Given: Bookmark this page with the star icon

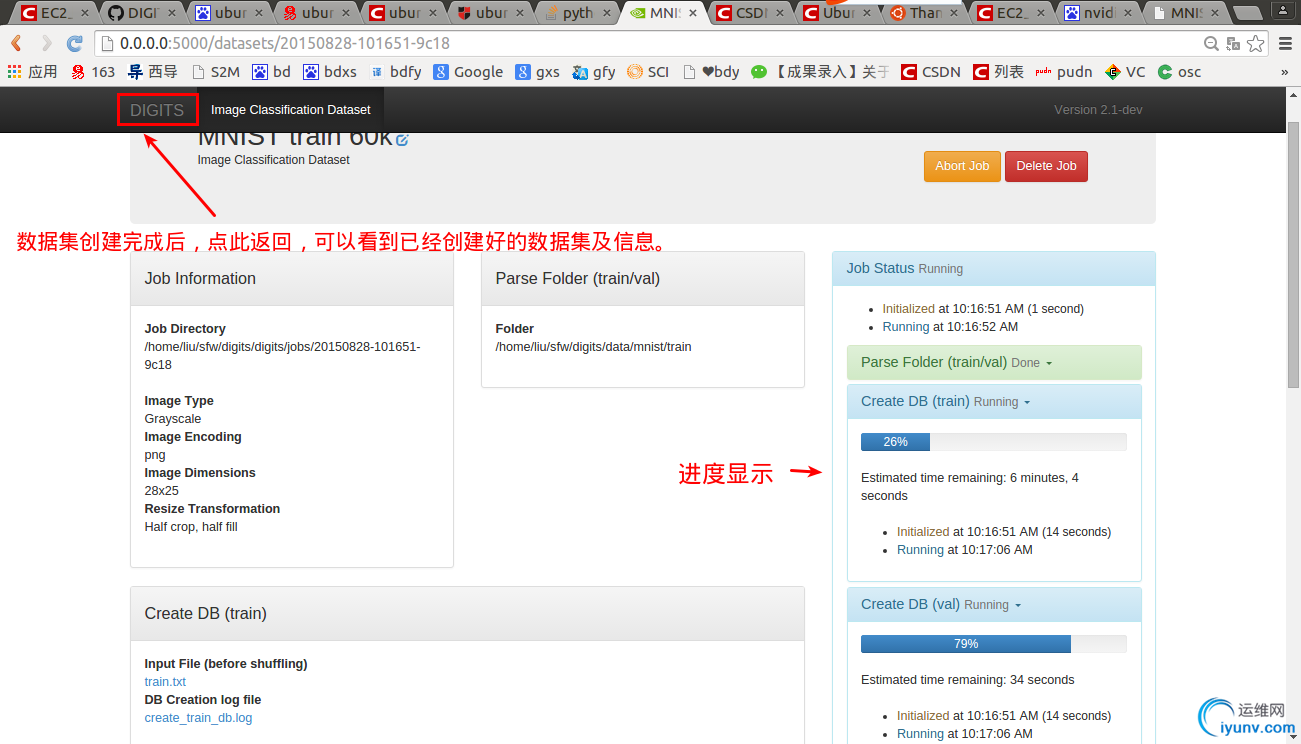Looking at the screenshot, I should pos(1255,44).
